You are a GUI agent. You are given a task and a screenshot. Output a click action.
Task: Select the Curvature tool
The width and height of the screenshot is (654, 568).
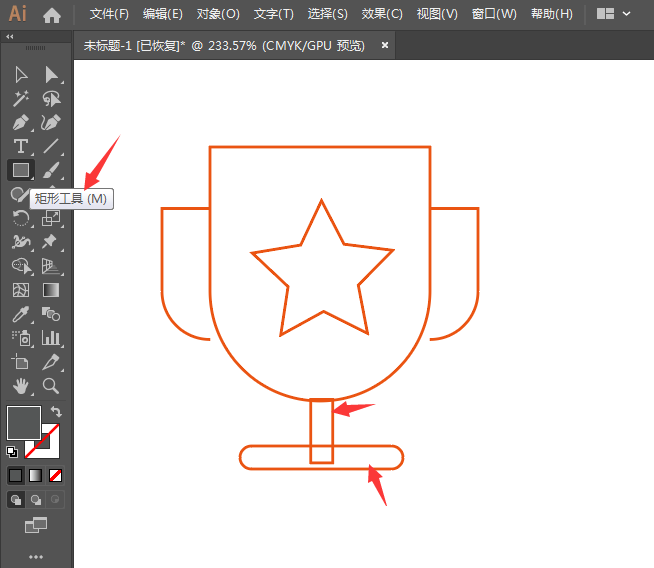[x=51, y=123]
